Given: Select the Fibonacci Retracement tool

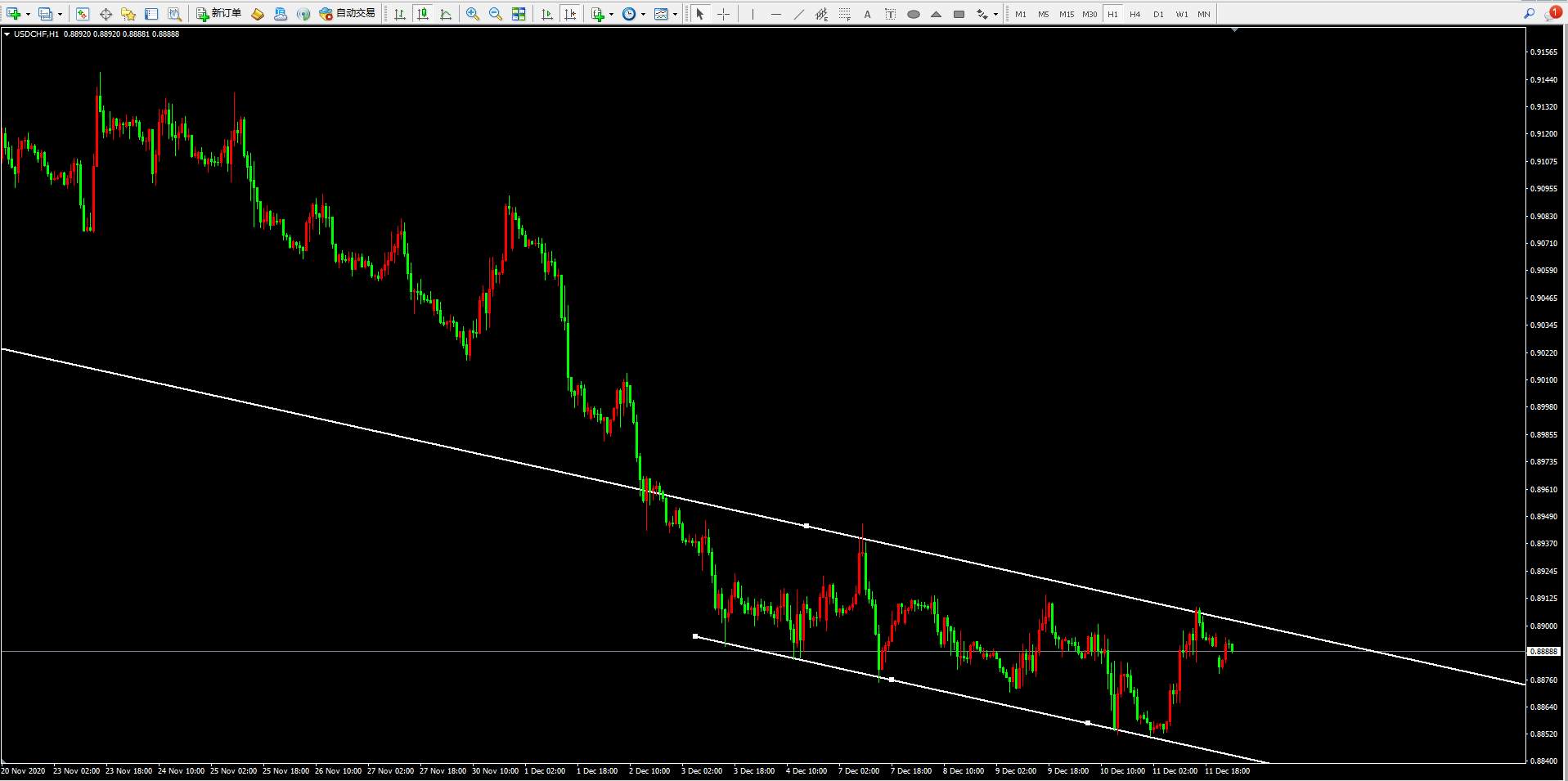Looking at the screenshot, I should click(844, 14).
